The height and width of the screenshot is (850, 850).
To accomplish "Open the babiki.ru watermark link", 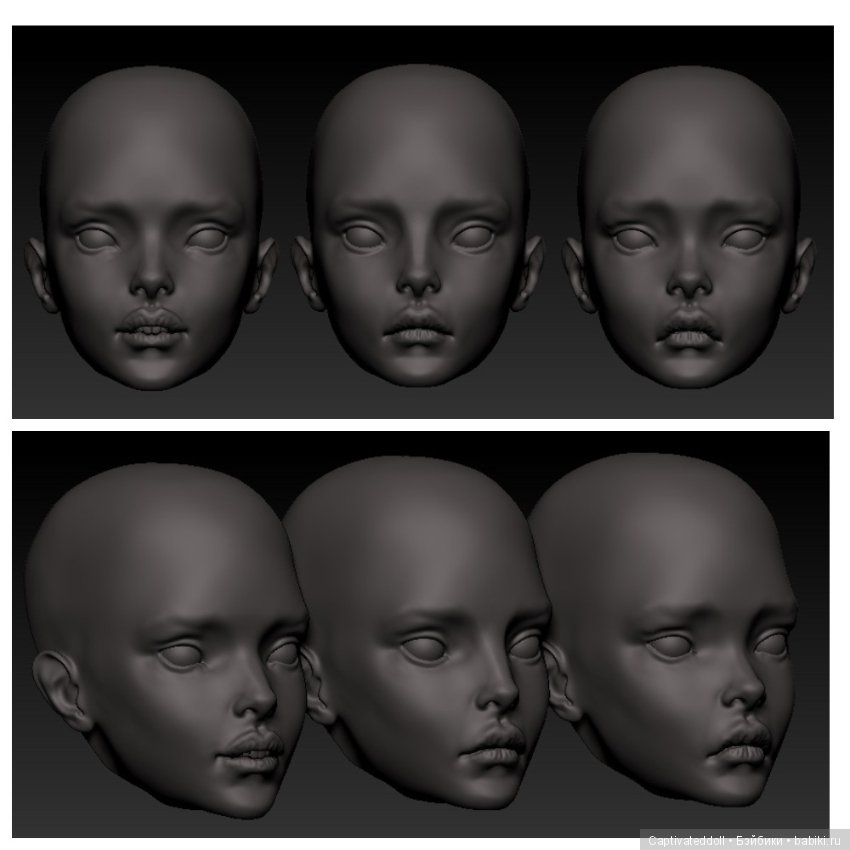I will [x=817, y=839].
